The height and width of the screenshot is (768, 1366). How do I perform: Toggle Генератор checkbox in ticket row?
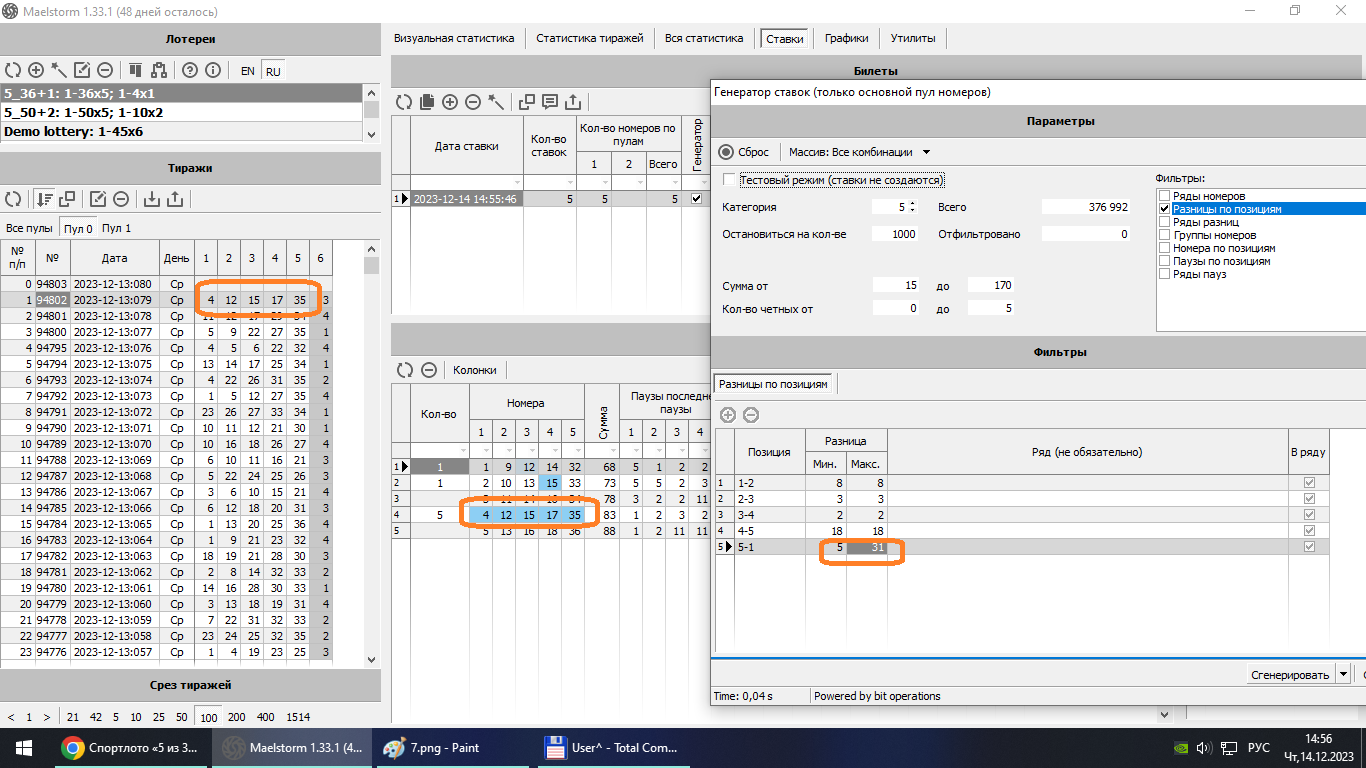[696, 199]
